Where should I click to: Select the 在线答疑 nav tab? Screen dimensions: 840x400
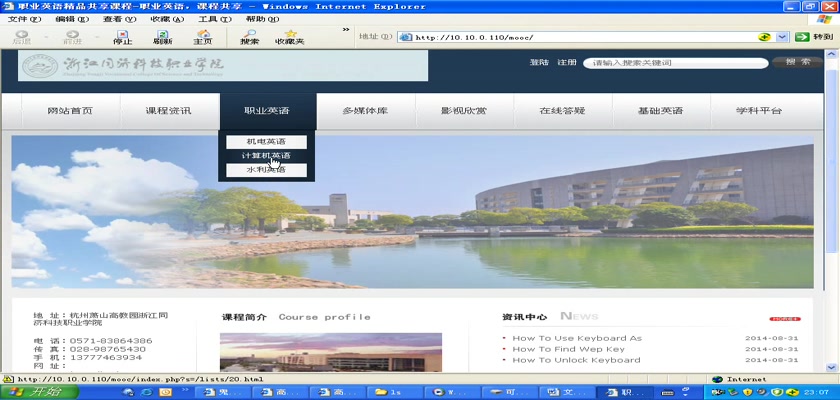point(562,111)
